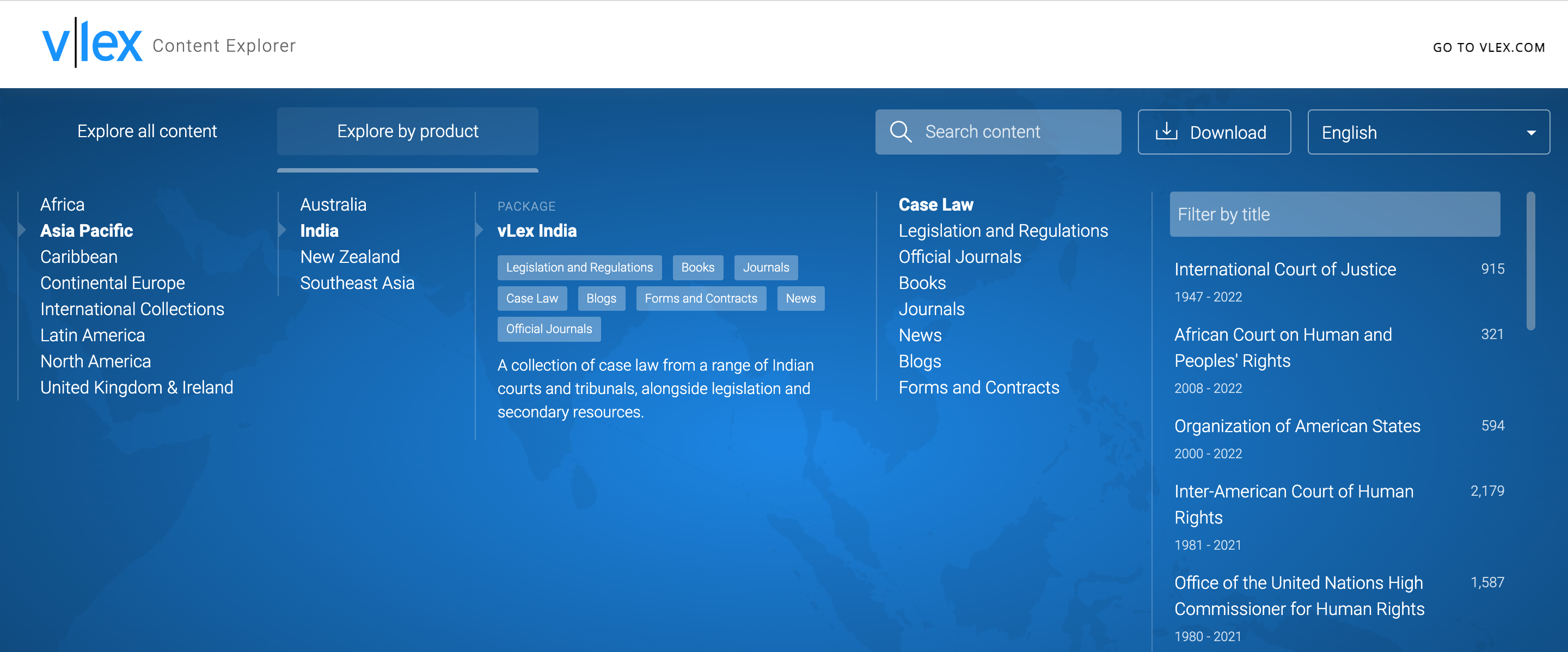Click the search magnifier icon
Screen dimensions: 1568x652
click(x=901, y=132)
